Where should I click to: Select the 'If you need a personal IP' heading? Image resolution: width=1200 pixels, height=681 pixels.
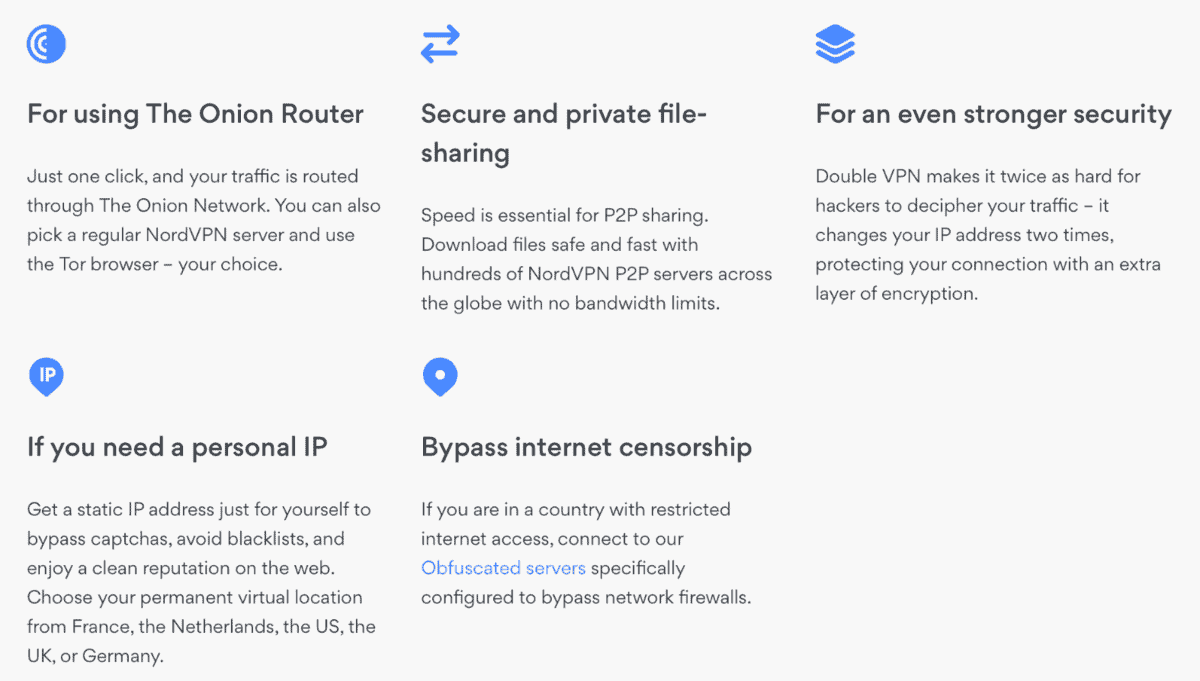(177, 446)
